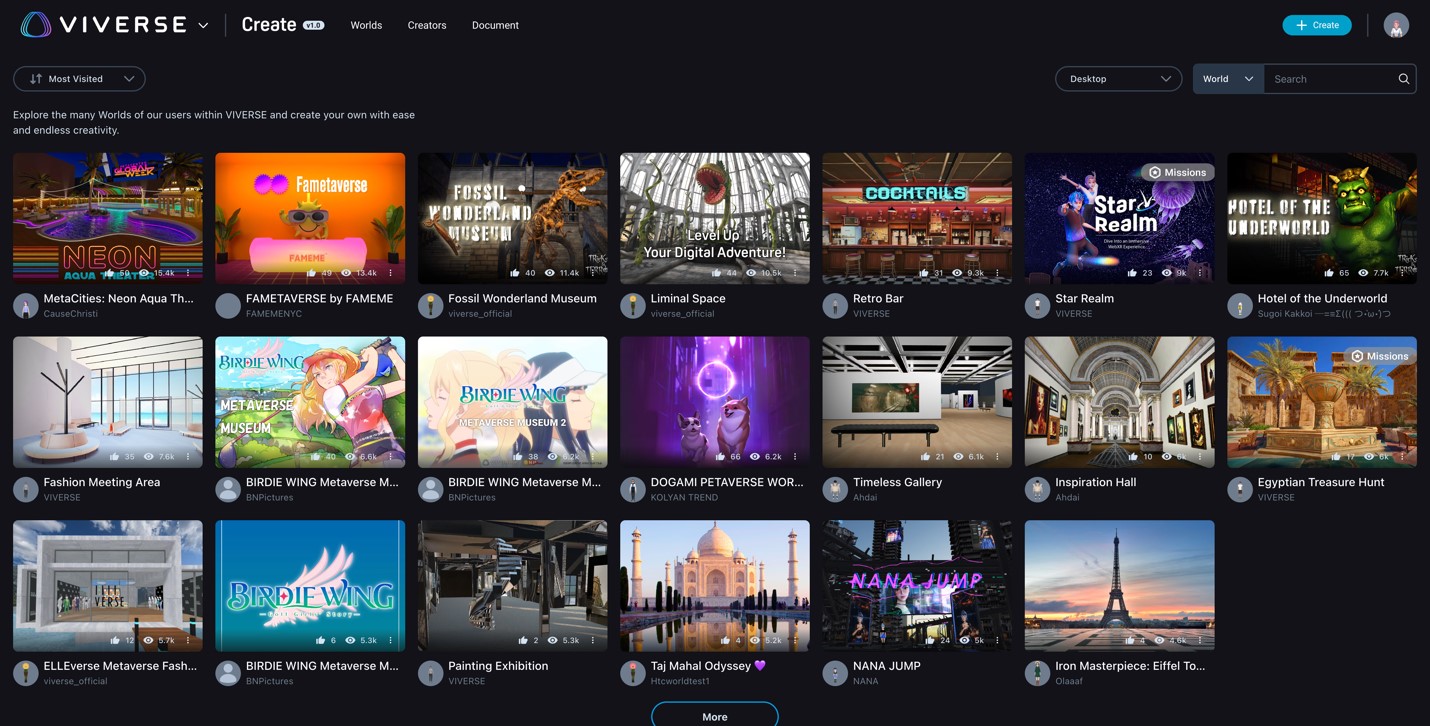Go to the Worlds nav tab
The height and width of the screenshot is (726, 1430).
pos(366,25)
